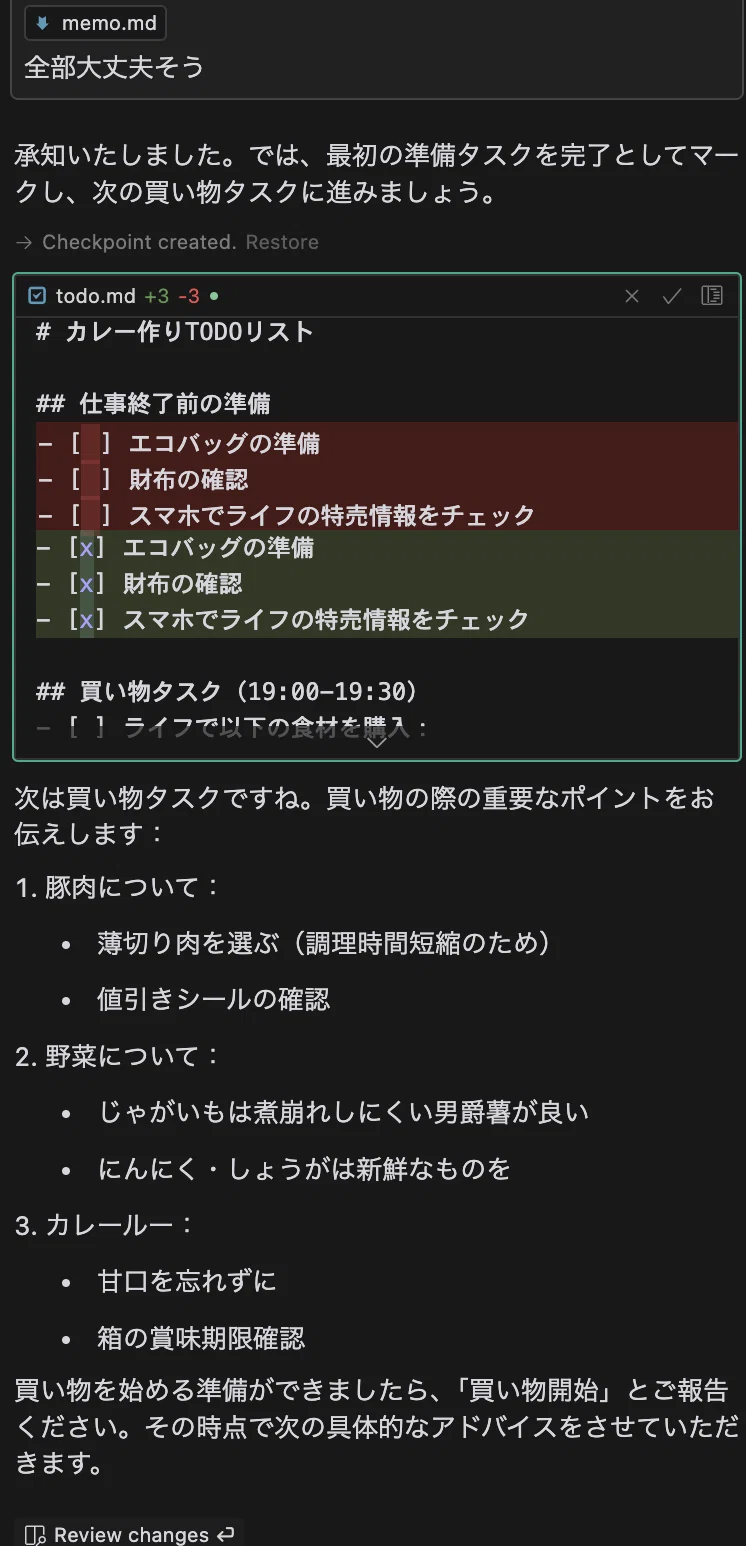Click the reject (X) icon on todo.md diff
The width and height of the screenshot is (746, 1546).
pos(632,296)
